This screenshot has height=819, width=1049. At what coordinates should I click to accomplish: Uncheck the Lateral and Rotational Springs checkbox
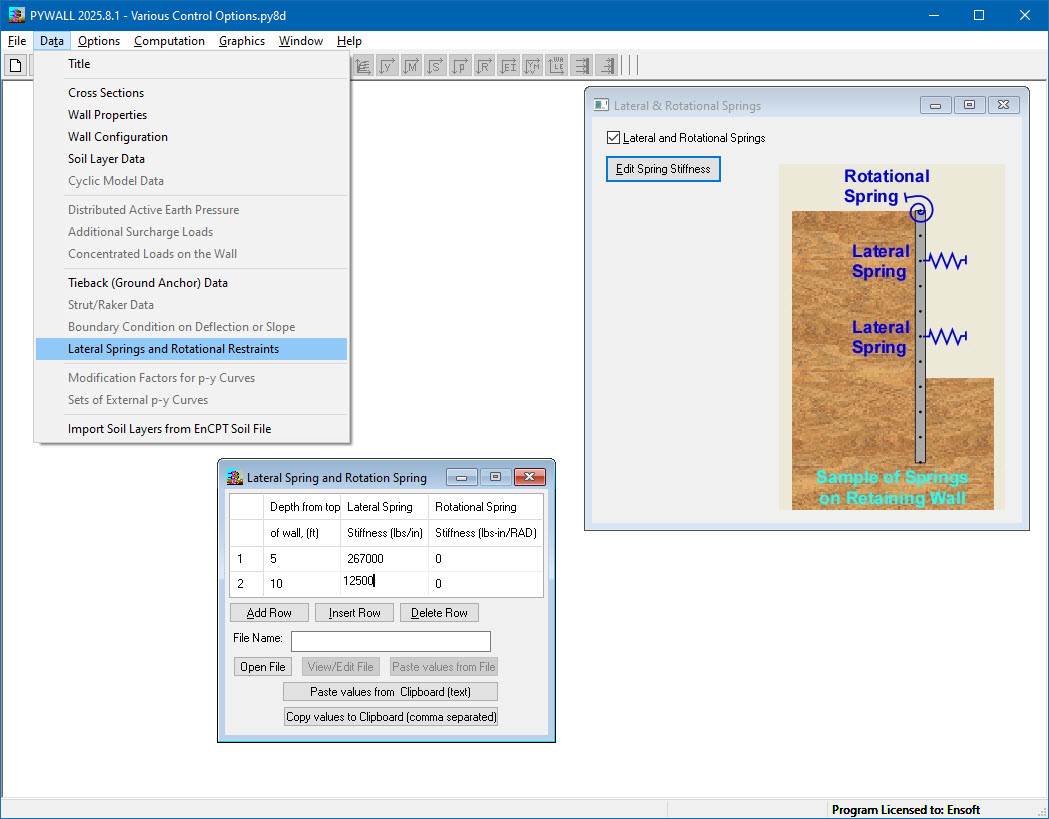click(x=614, y=138)
